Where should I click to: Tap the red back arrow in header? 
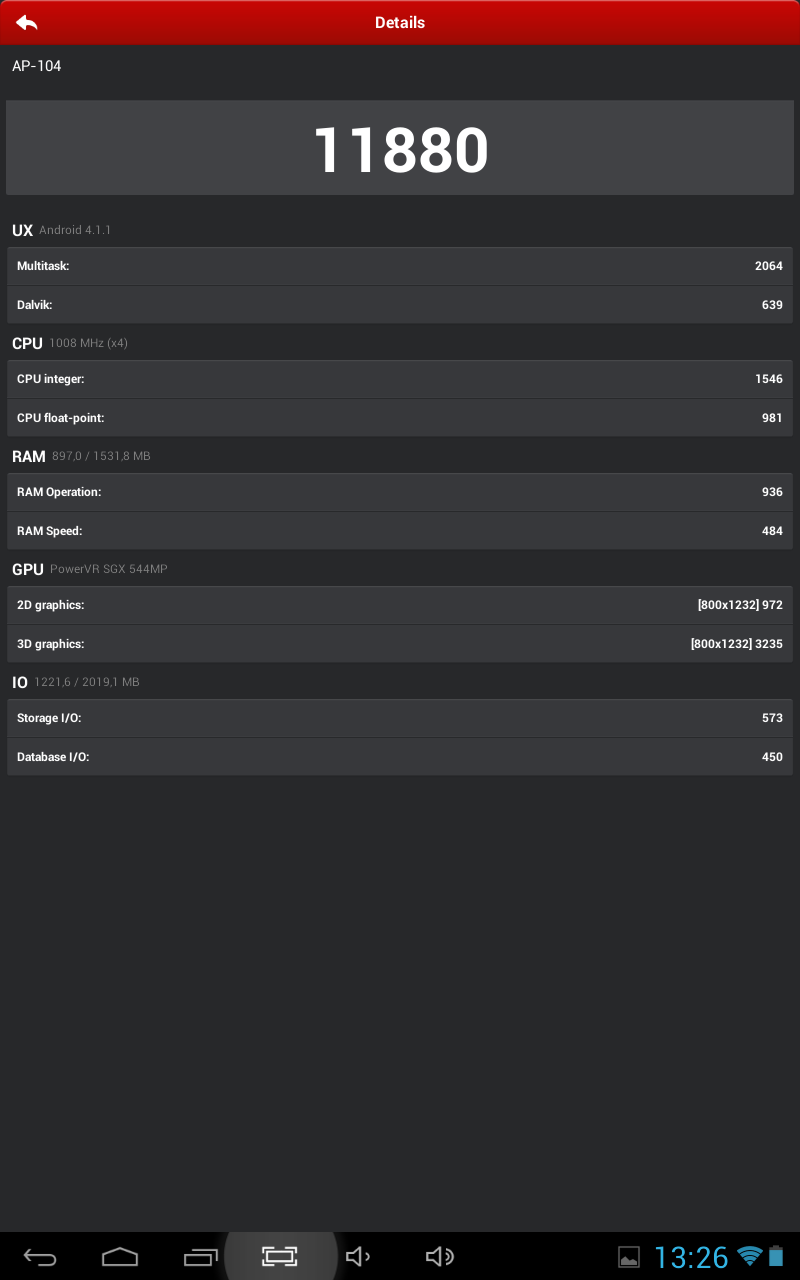coord(27,22)
